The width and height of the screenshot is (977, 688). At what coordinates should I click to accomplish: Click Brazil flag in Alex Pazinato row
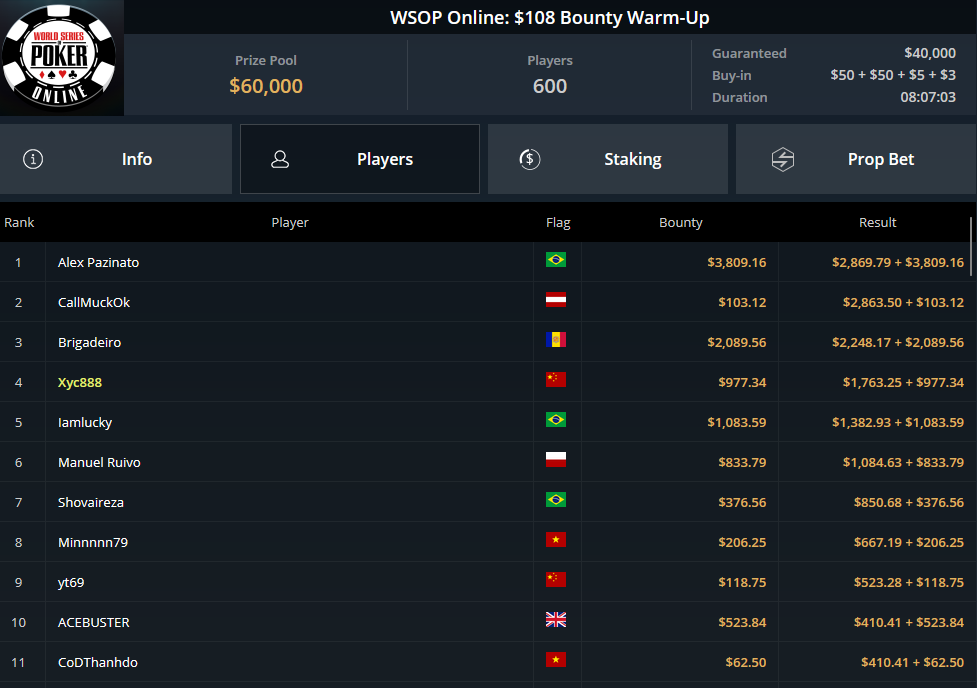pos(556,259)
